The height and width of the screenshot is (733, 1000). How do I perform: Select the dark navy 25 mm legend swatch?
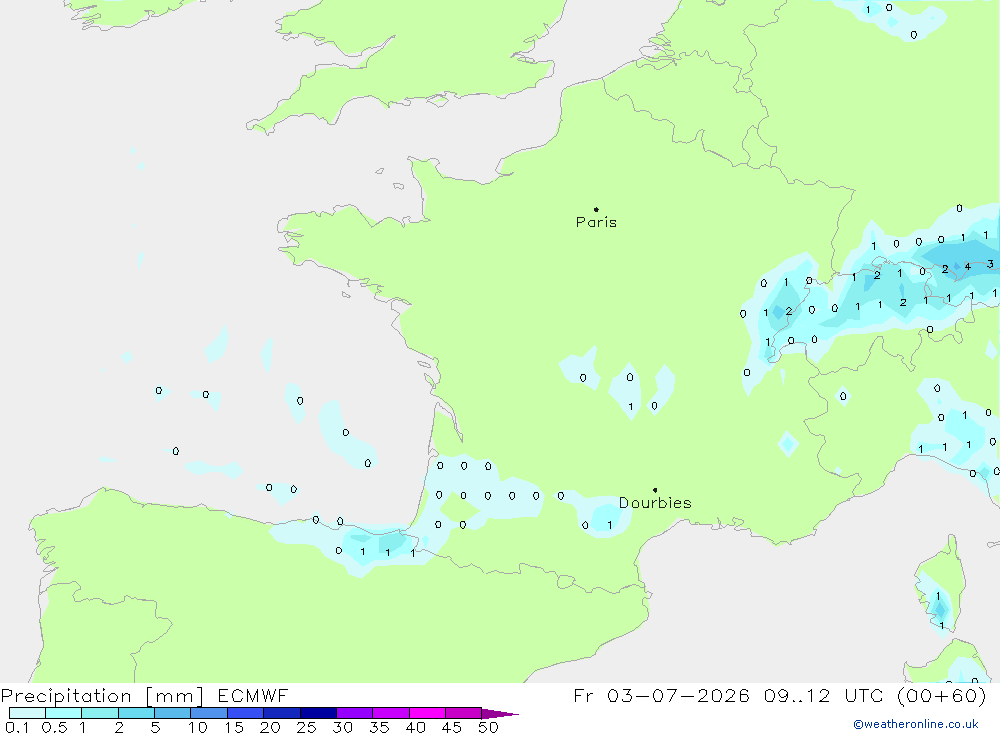point(318,713)
